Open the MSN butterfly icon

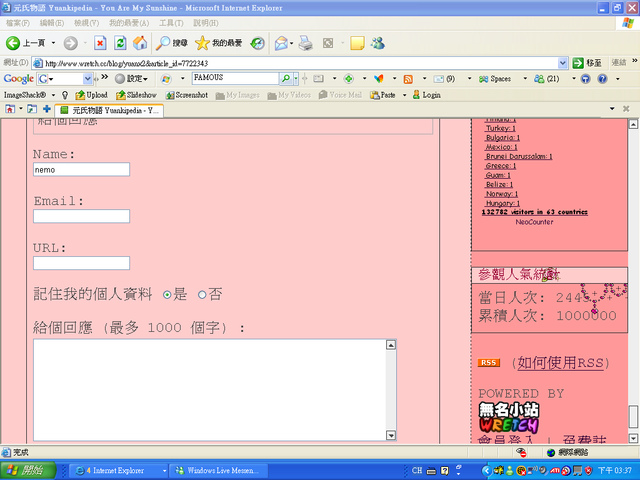[379, 79]
